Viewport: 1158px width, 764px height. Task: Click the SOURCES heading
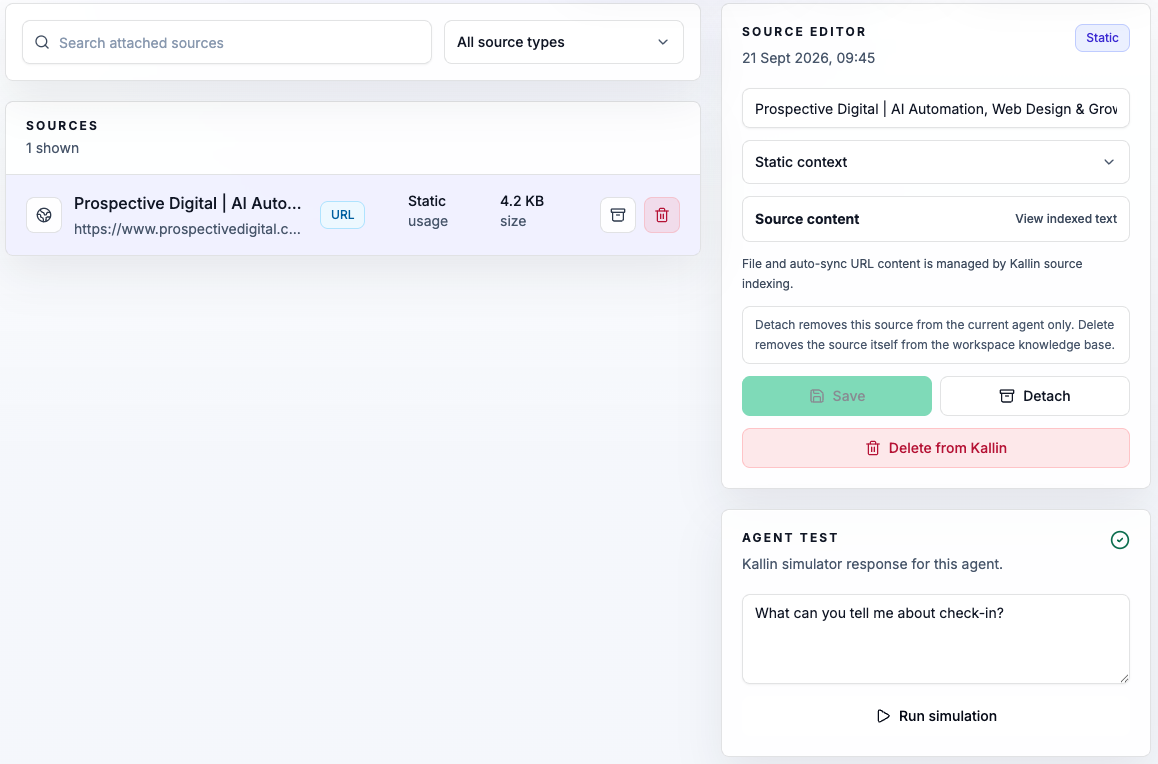(62, 125)
